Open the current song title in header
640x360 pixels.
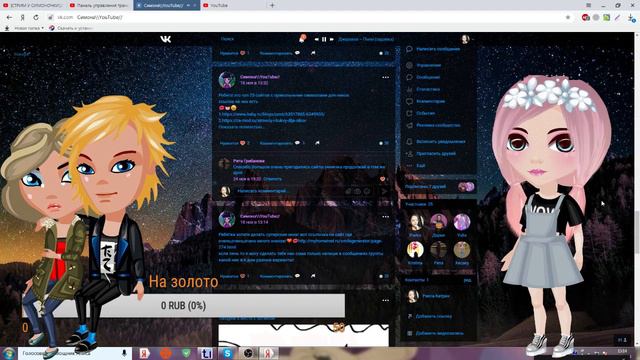coord(366,40)
